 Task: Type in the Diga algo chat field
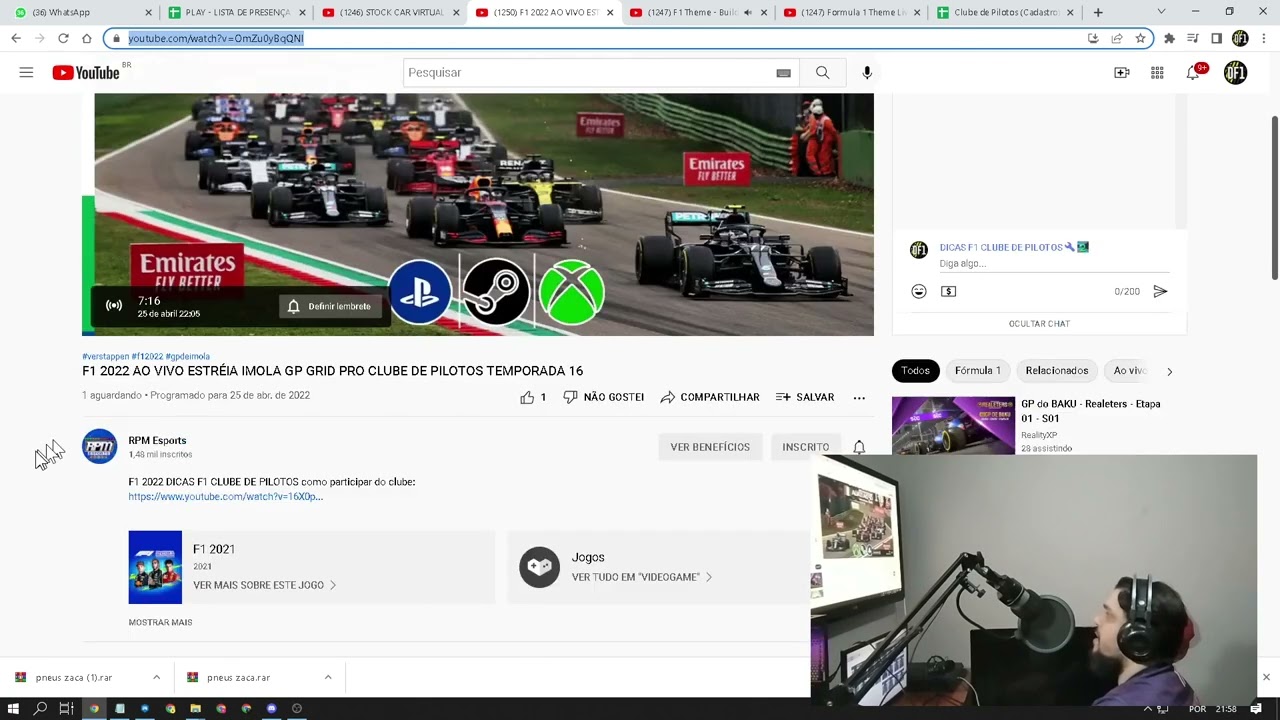click(x=1054, y=263)
